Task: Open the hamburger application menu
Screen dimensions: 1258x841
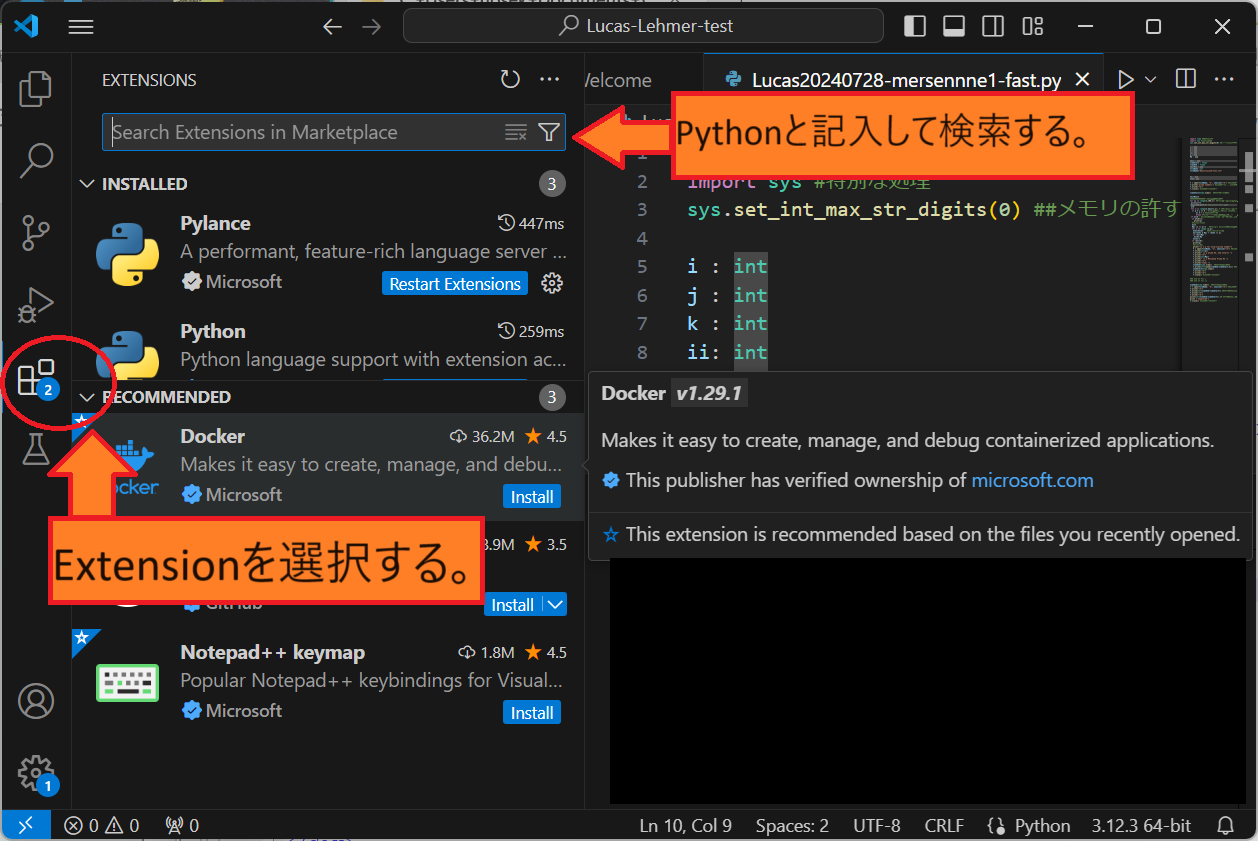Action: pos(81,27)
